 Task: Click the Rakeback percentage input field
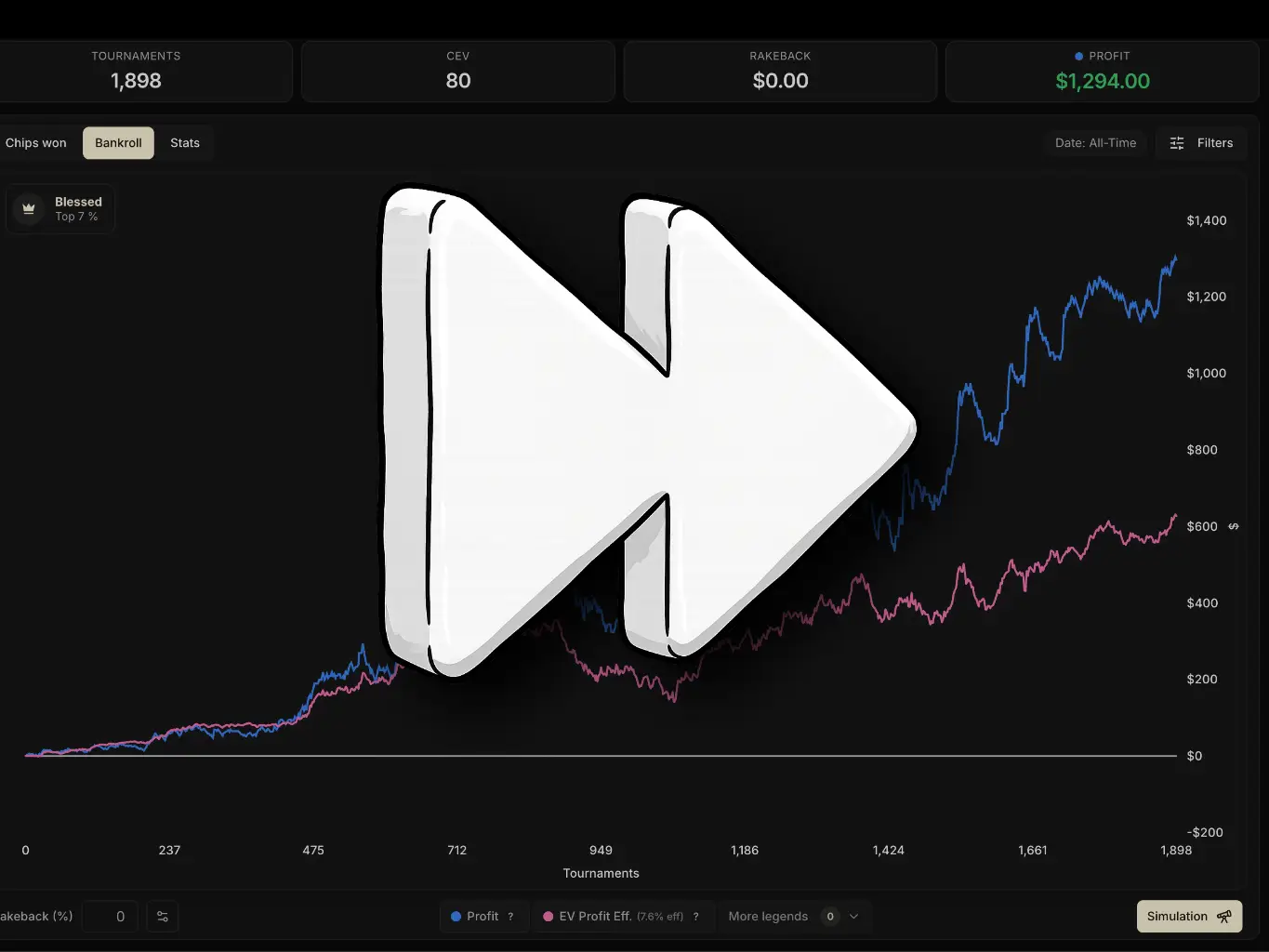coord(111,917)
